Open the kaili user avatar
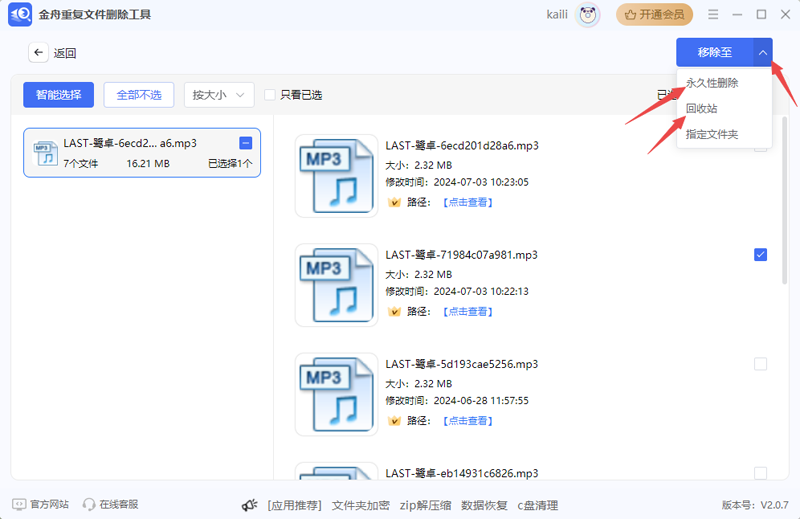The image size is (800, 519). coord(587,15)
